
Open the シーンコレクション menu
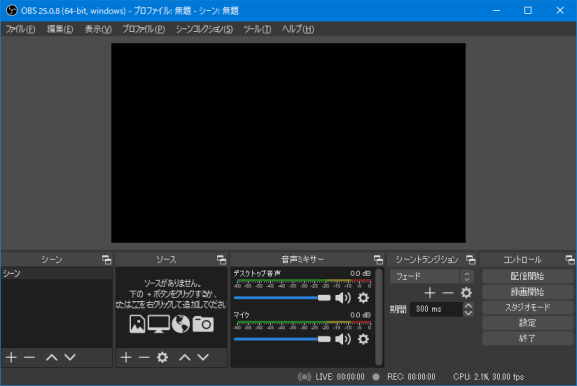pos(204,29)
